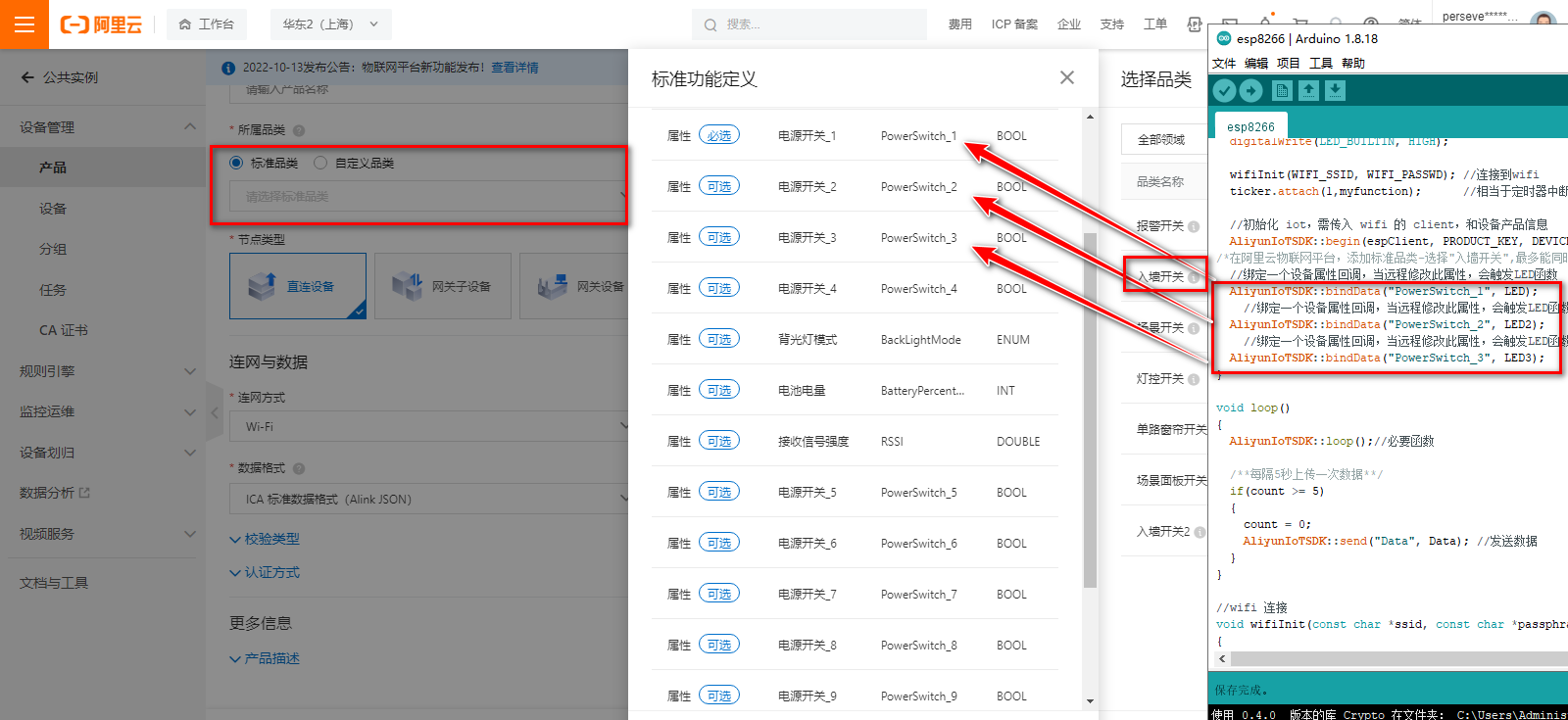
Task: Expand the 规则引擎 sidebar section
Action: 190,371
